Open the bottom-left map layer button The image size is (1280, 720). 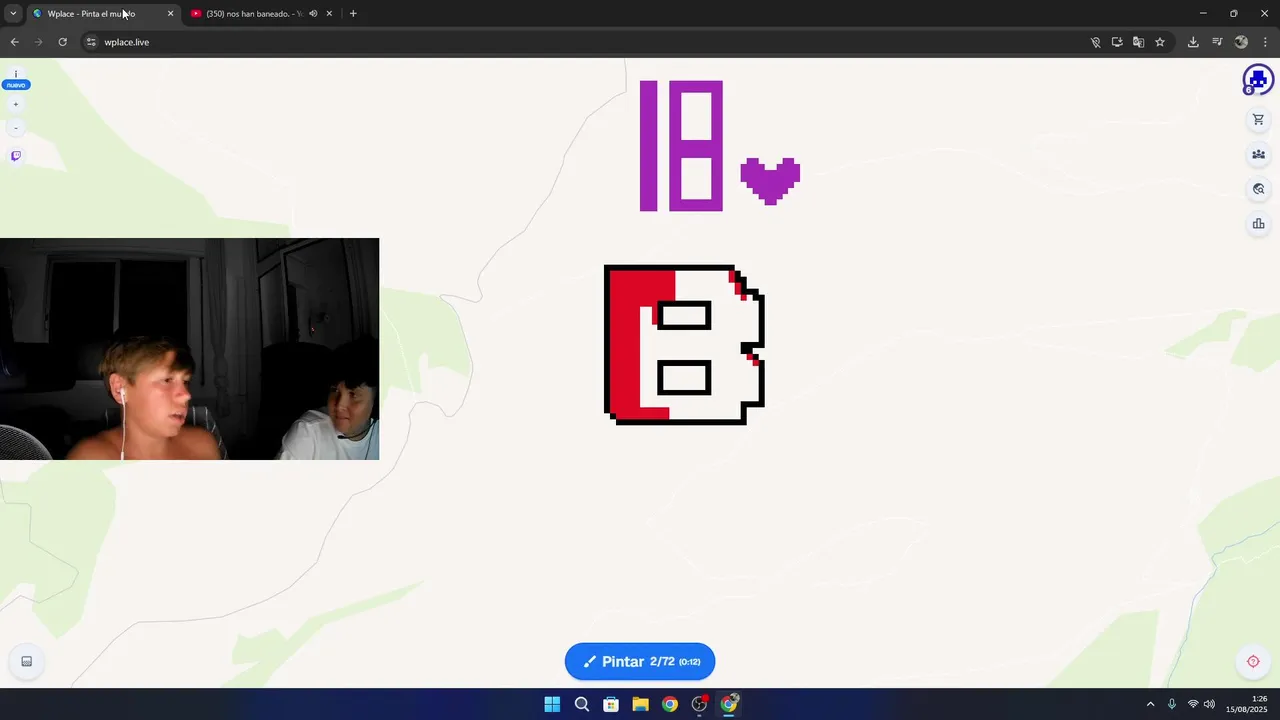click(27, 661)
